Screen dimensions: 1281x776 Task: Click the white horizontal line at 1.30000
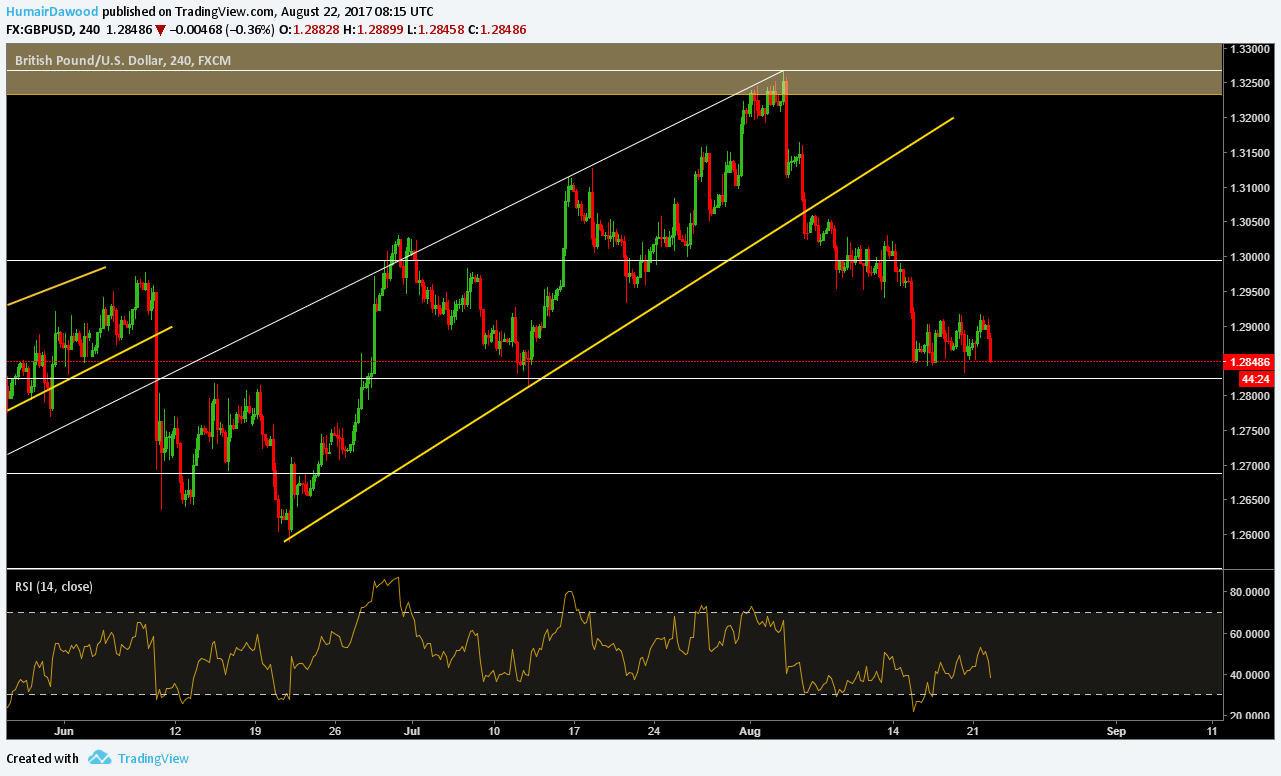615,260
